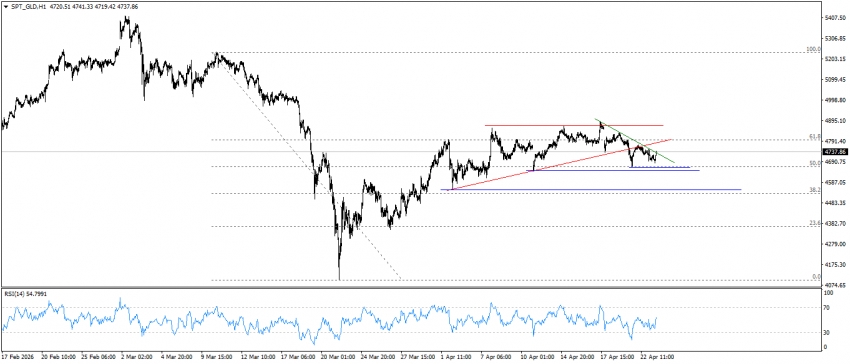Select the lowest long blue support line
The height and width of the screenshot is (364, 850).
point(591,190)
